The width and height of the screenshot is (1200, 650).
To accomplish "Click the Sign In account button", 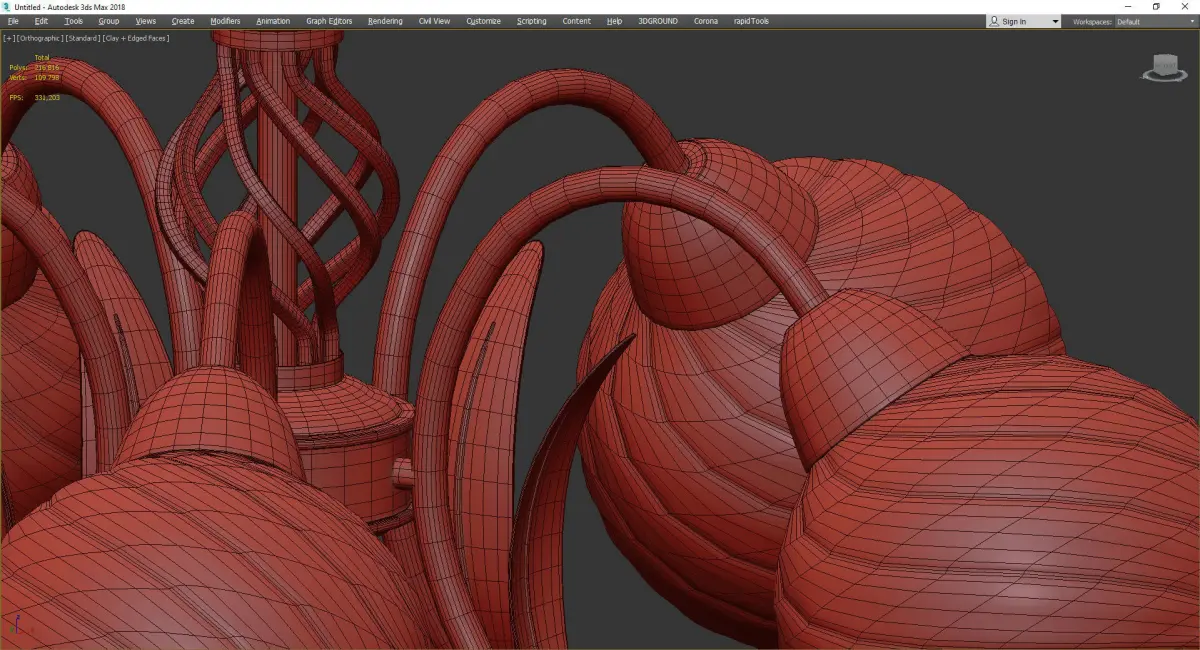I will tap(1014, 21).
